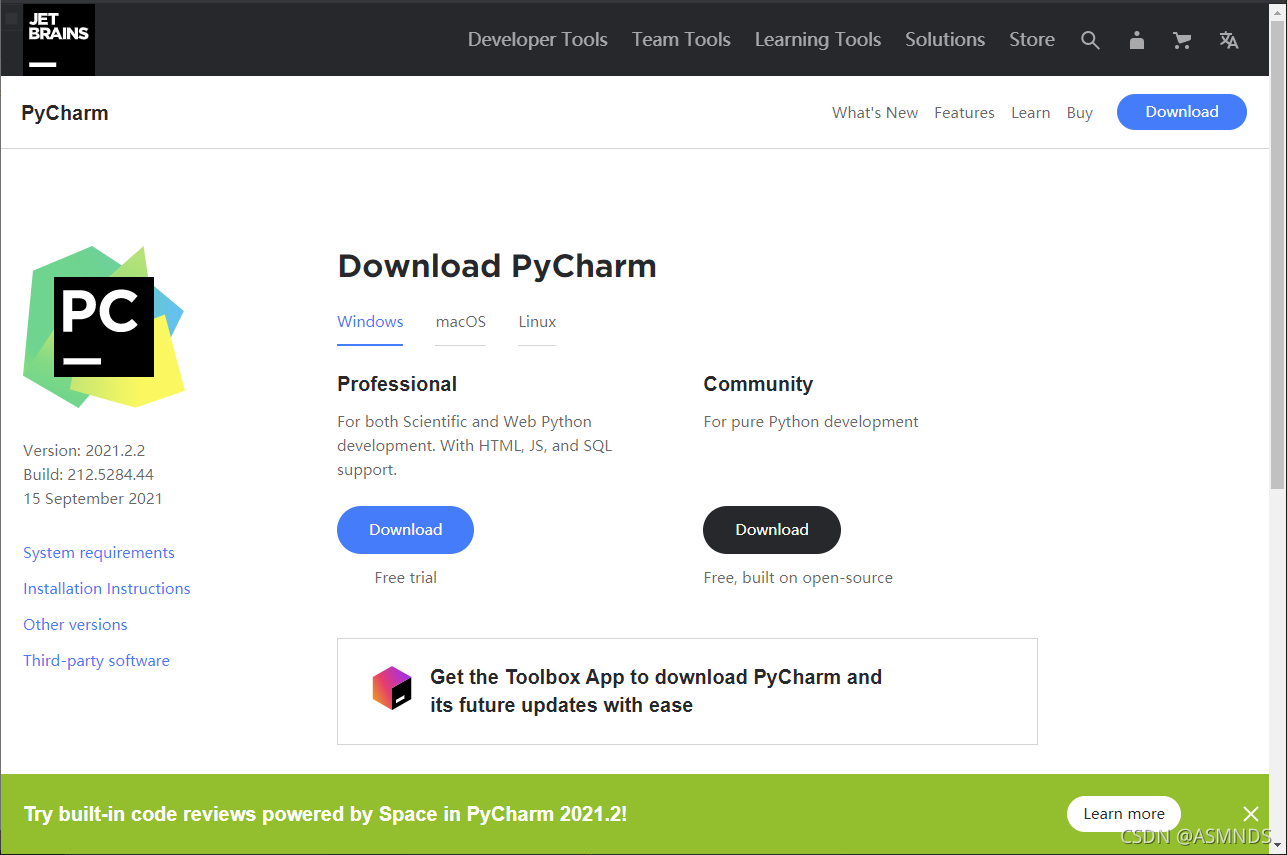Click Learn more in the green banner
The image size is (1287, 855).
coord(1124,814)
